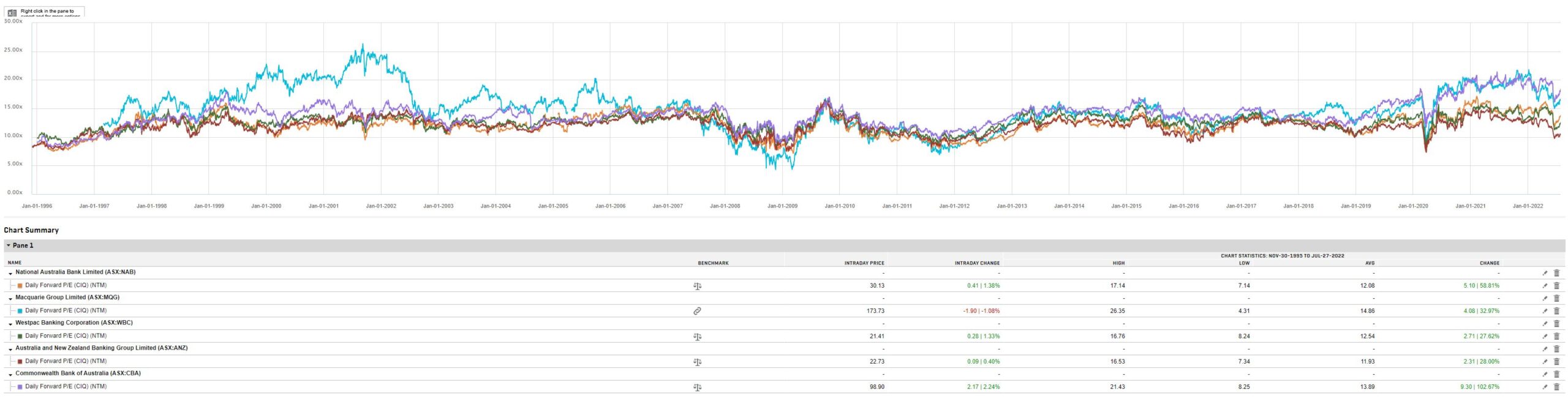Delete the ANZ company row
The width and height of the screenshot is (1568, 401).
(x=1556, y=349)
